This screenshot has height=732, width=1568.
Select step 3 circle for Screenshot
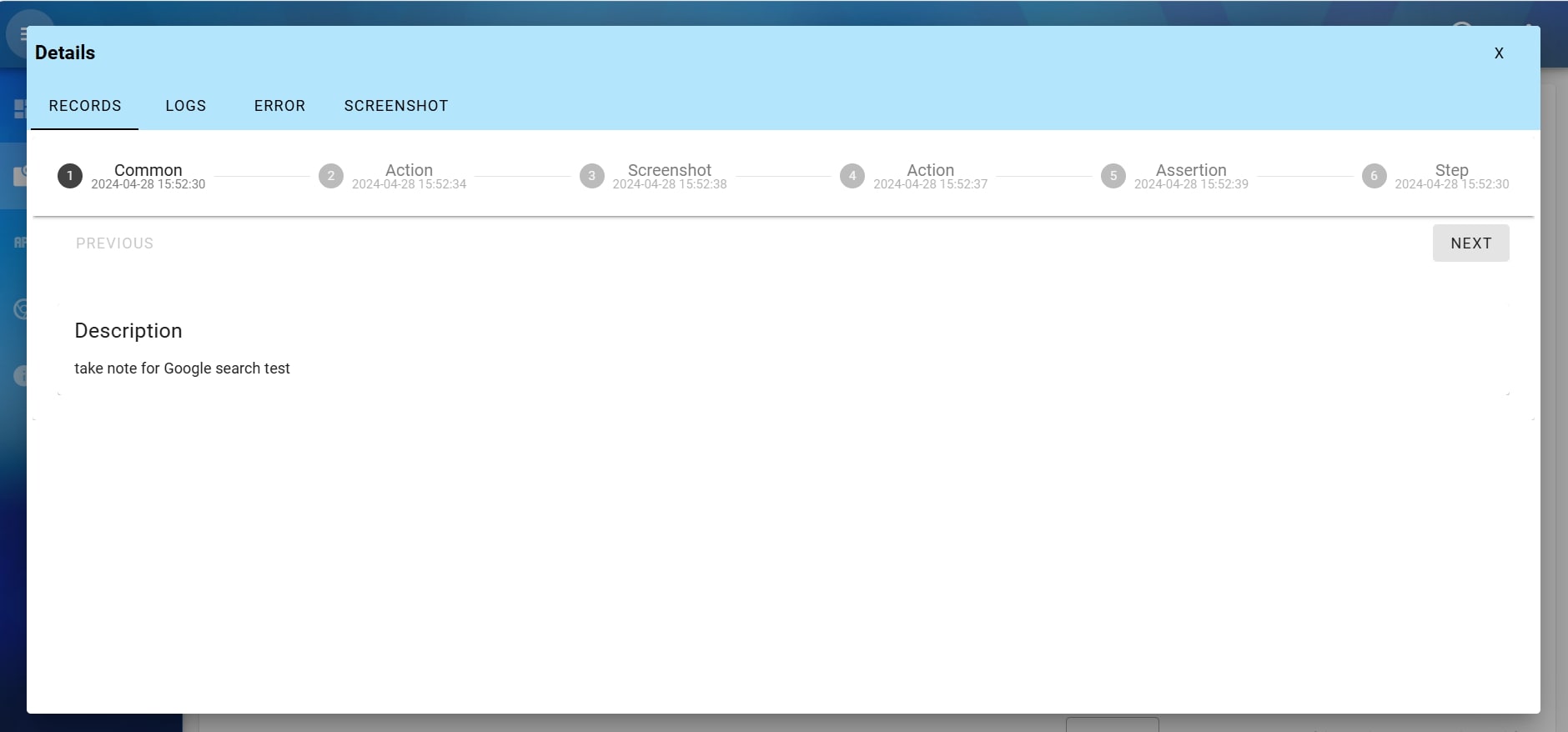pos(592,176)
